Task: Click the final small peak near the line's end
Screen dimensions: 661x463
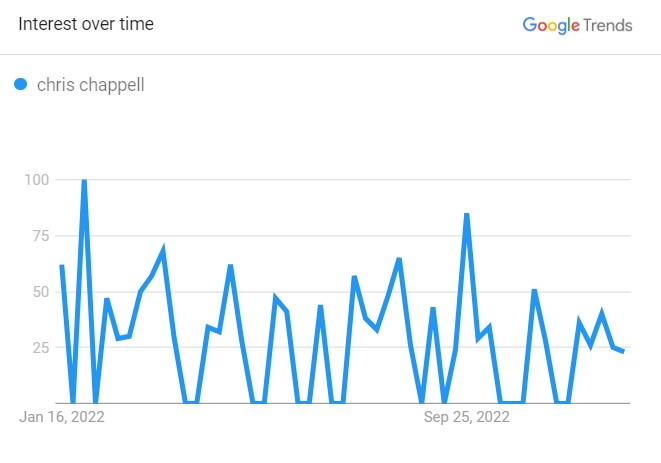Action: 601,312
